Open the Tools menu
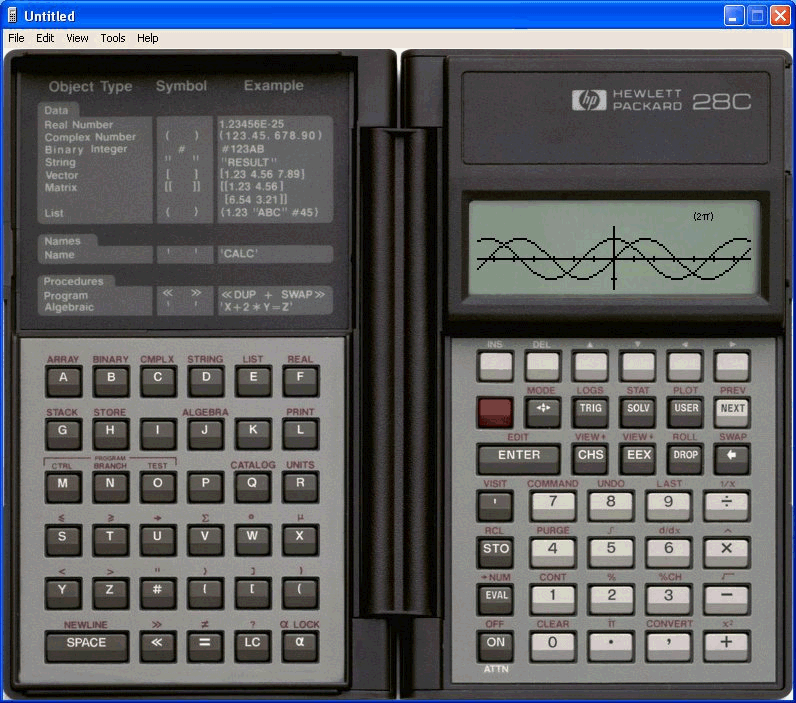 click(x=113, y=38)
